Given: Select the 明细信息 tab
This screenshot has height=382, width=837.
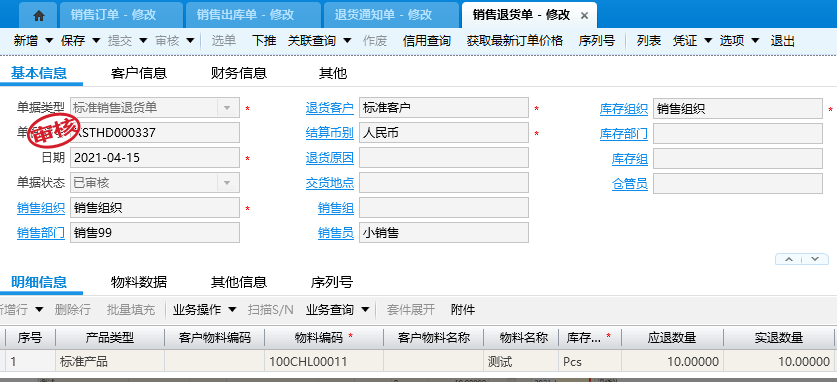Looking at the screenshot, I should pyautogui.click(x=39, y=282).
